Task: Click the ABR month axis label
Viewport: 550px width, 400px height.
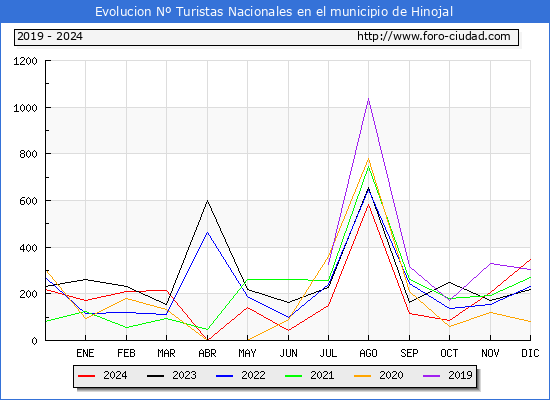Action: pos(207,353)
